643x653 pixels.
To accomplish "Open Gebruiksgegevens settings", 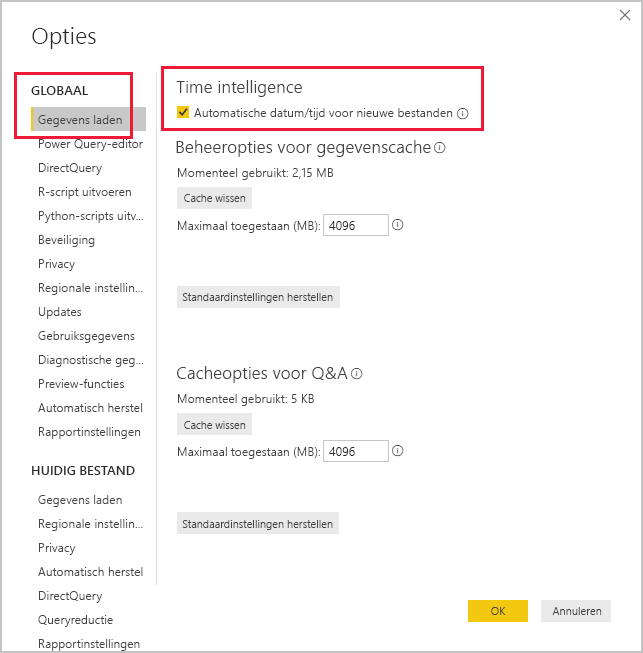I will [x=86, y=336].
